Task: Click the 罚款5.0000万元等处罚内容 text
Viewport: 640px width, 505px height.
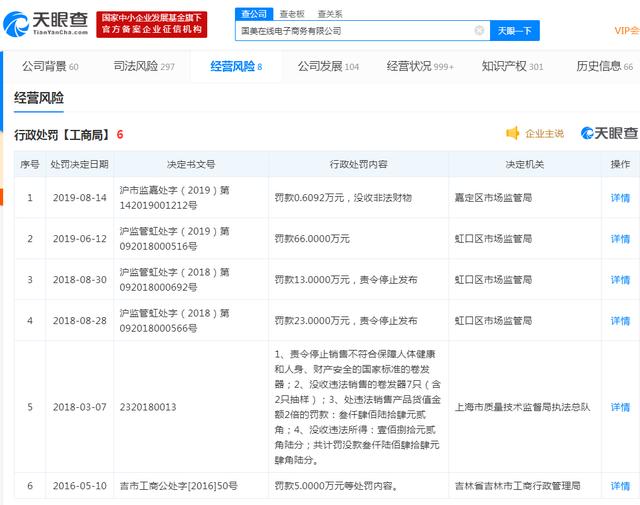Action: coord(336,486)
